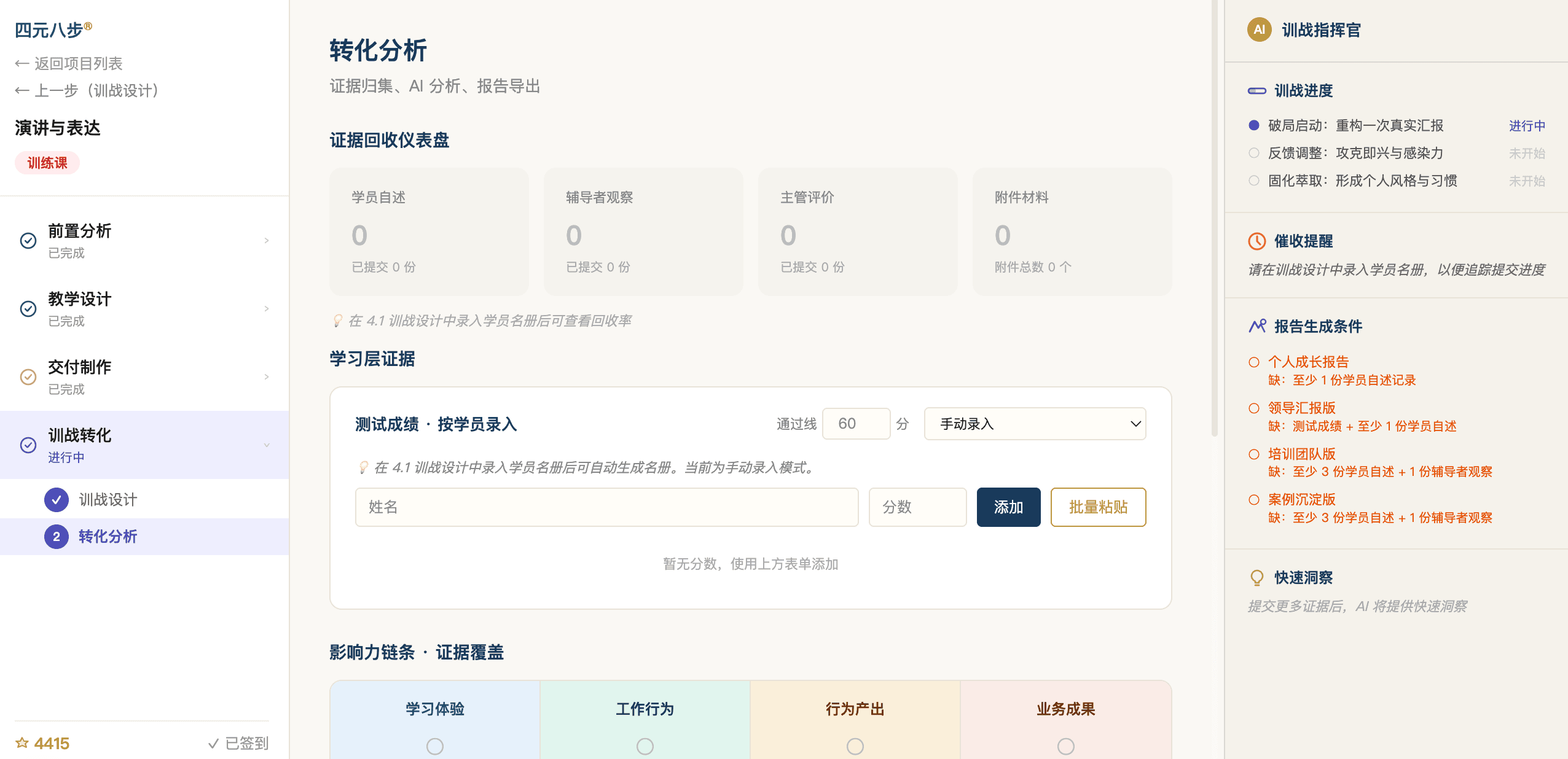Click the completed checkmark badge on 训战设计
The width and height of the screenshot is (1568, 759).
pos(57,499)
